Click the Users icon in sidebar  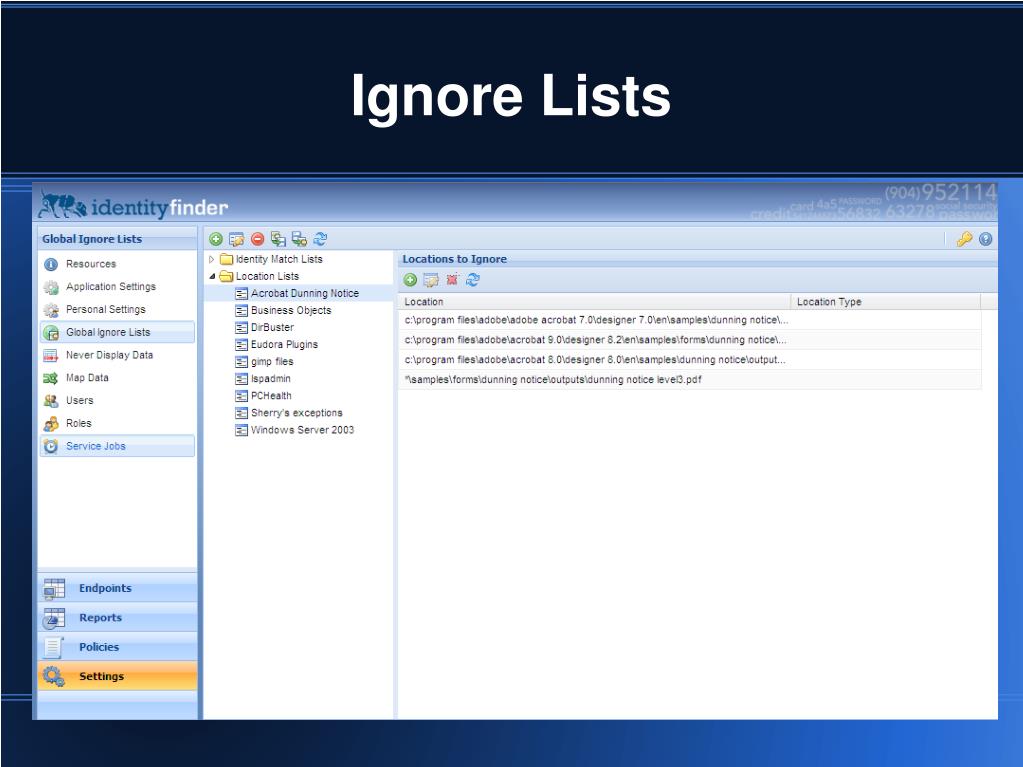(51, 401)
